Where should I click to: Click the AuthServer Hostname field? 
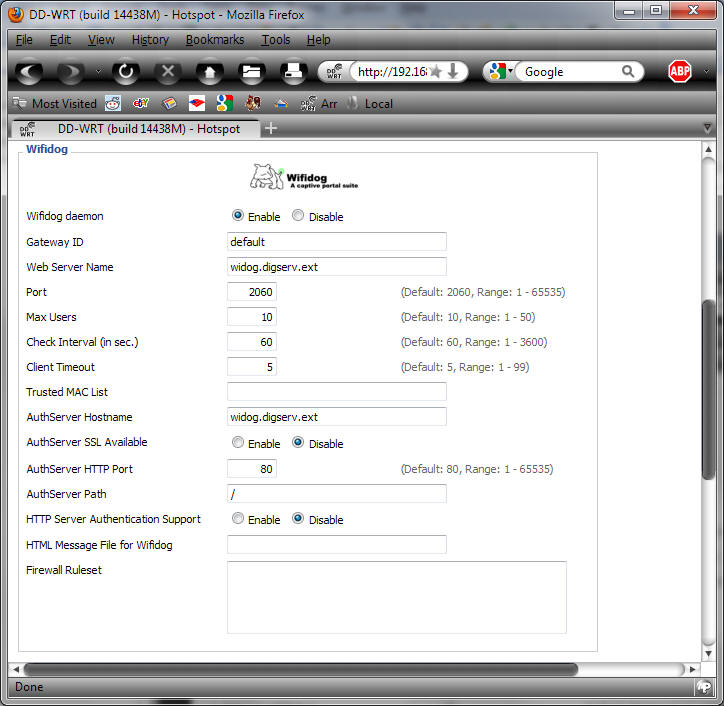coord(337,416)
